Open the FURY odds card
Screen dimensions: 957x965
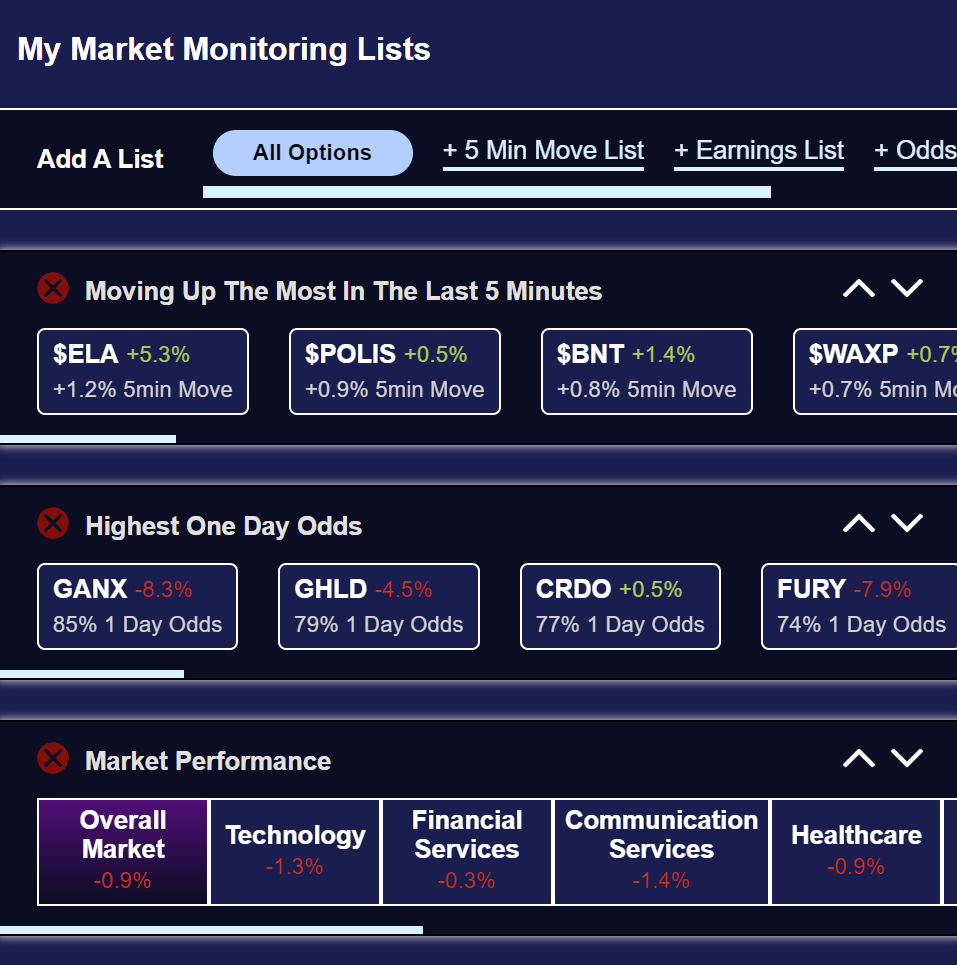coord(859,607)
